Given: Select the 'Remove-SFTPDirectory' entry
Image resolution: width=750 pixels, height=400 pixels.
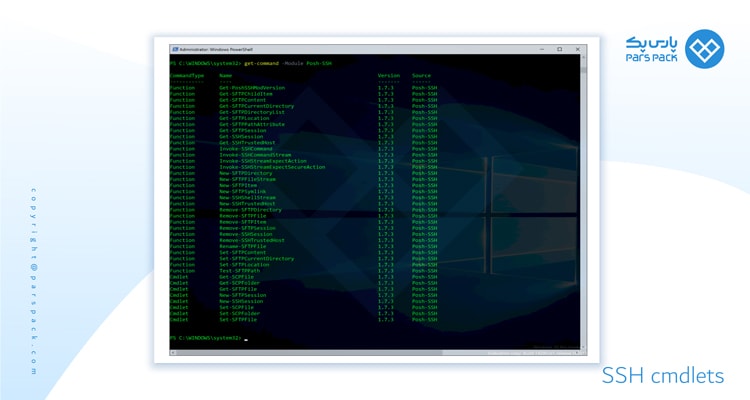Looking at the screenshot, I should (251, 210).
